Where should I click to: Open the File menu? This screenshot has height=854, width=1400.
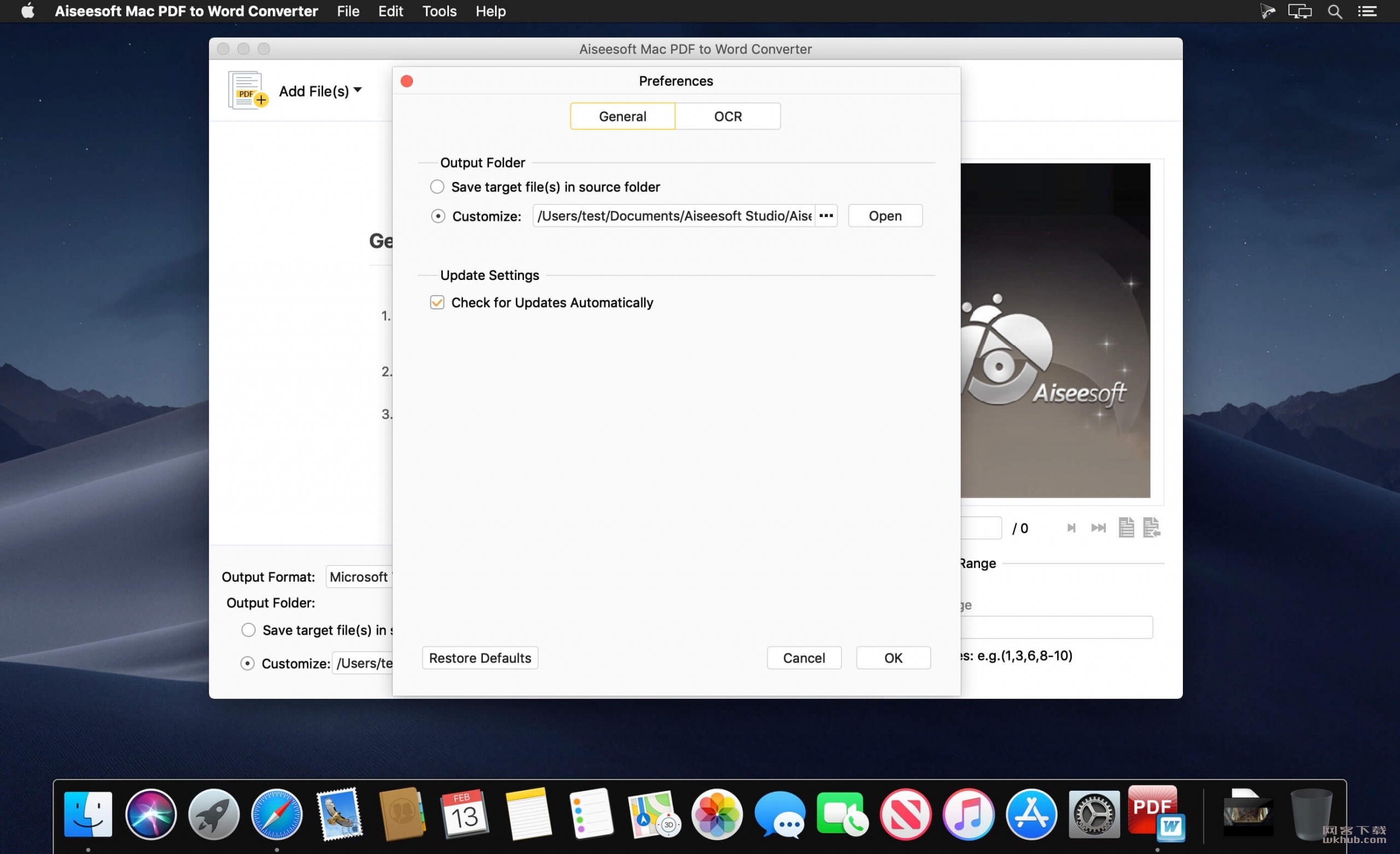click(348, 11)
